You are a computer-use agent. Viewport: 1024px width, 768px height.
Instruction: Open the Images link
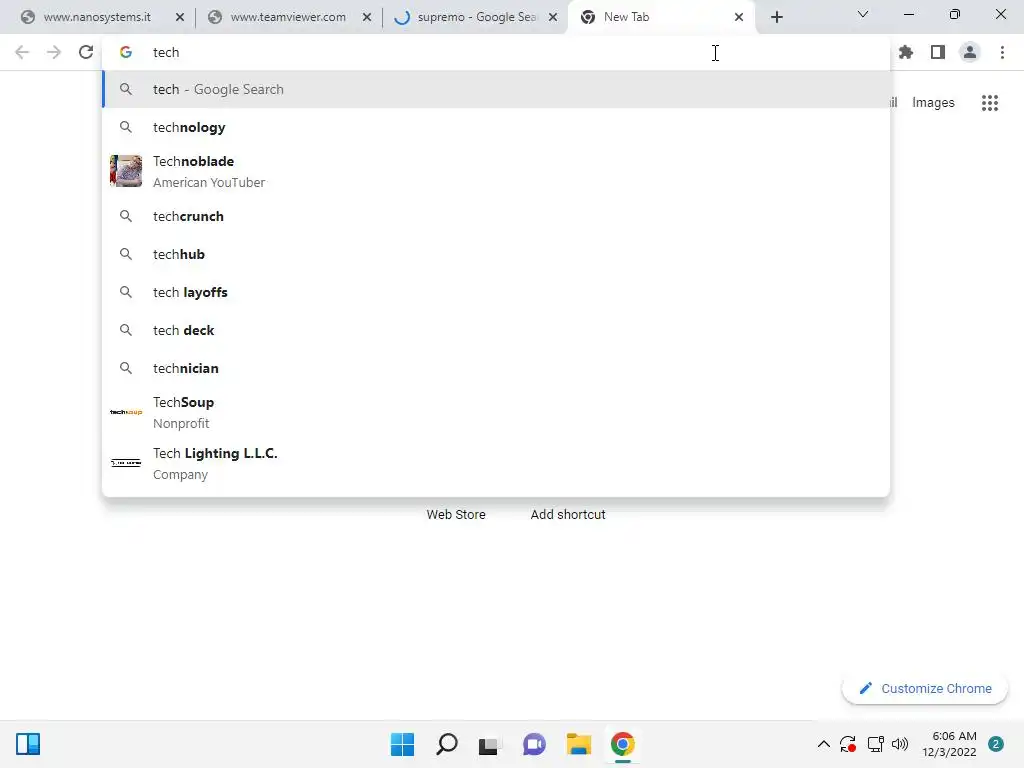click(933, 103)
